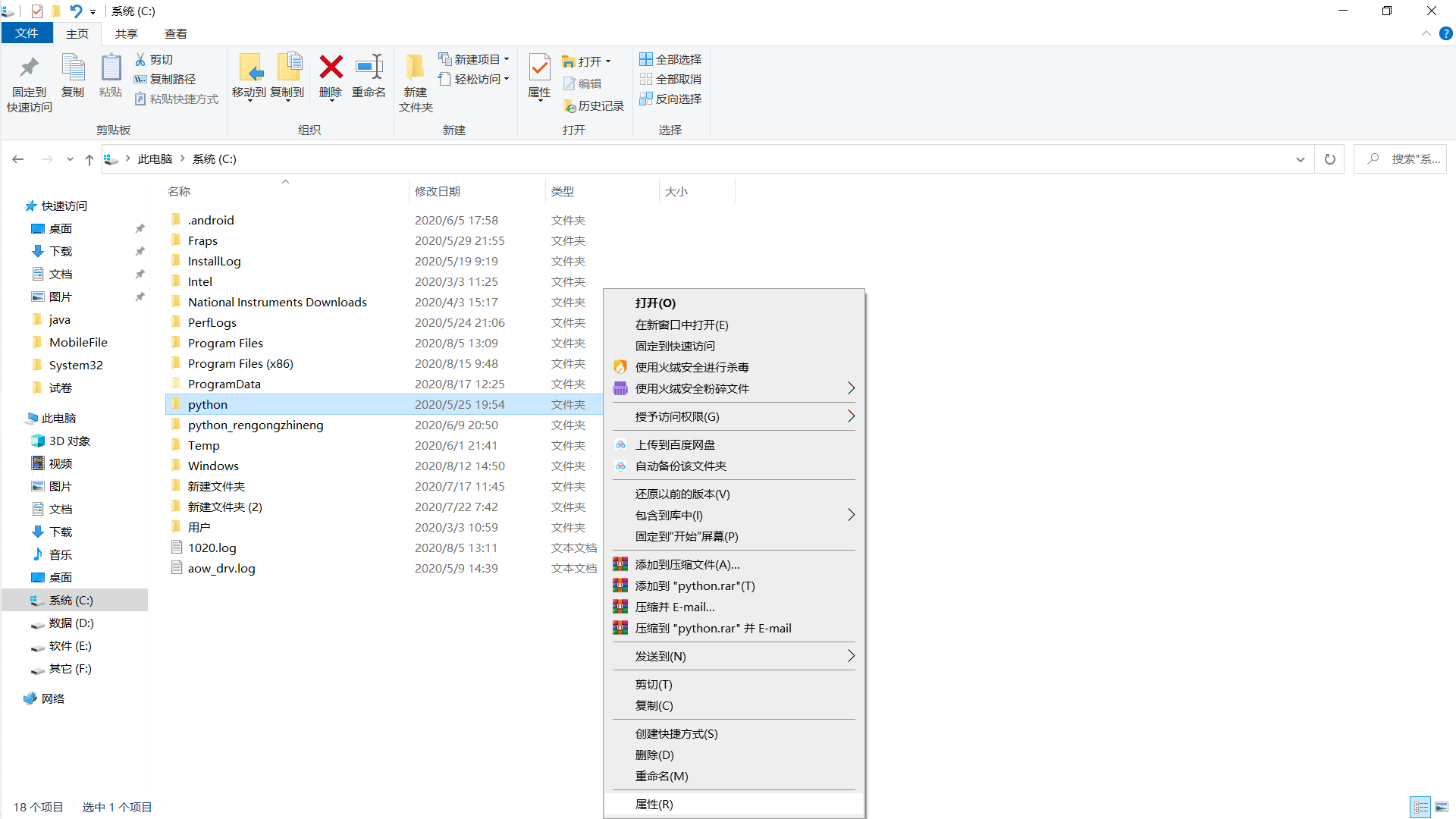Screen dimensions: 1456x819
Task: Click History (历史记录) in ribbon
Action: click(594, 106)
